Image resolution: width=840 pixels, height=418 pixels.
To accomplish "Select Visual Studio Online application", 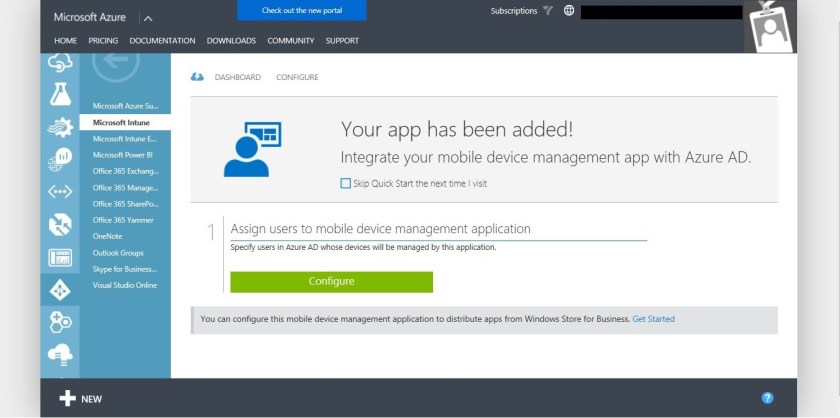I will click(x=125, y=285).
